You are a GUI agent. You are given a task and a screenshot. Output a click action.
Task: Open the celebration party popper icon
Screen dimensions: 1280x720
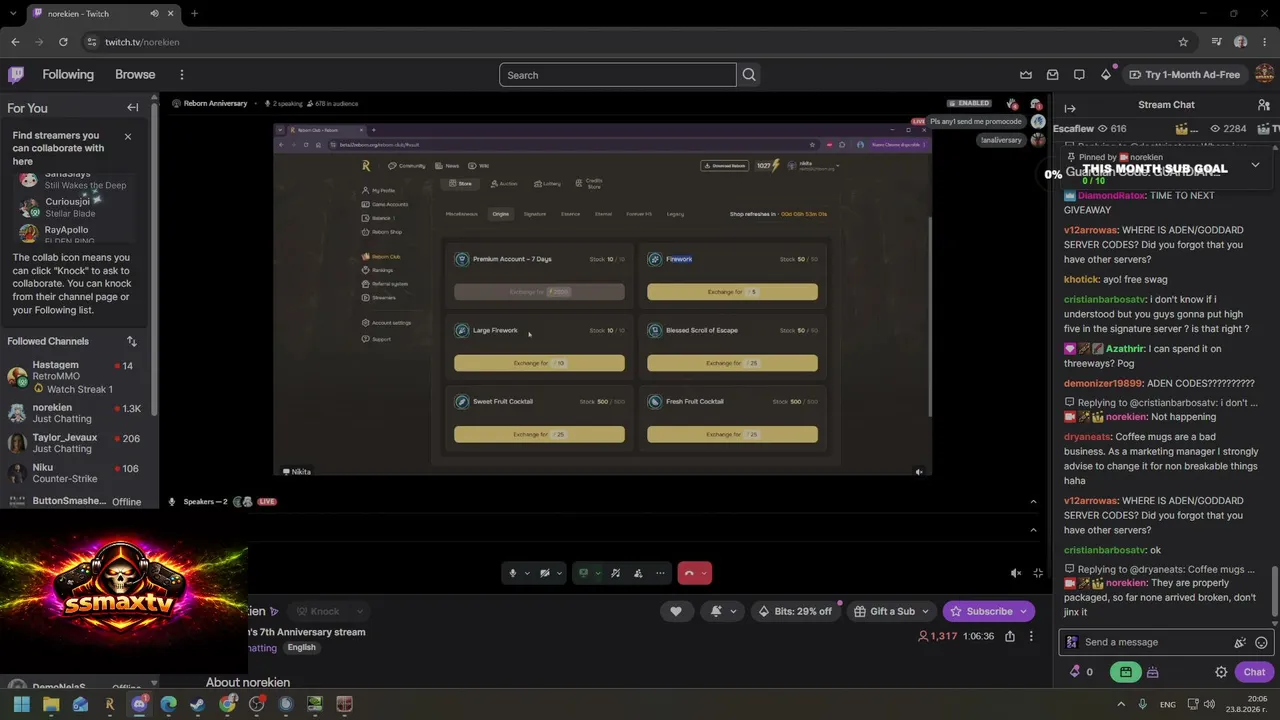(x=1240, y=643)
